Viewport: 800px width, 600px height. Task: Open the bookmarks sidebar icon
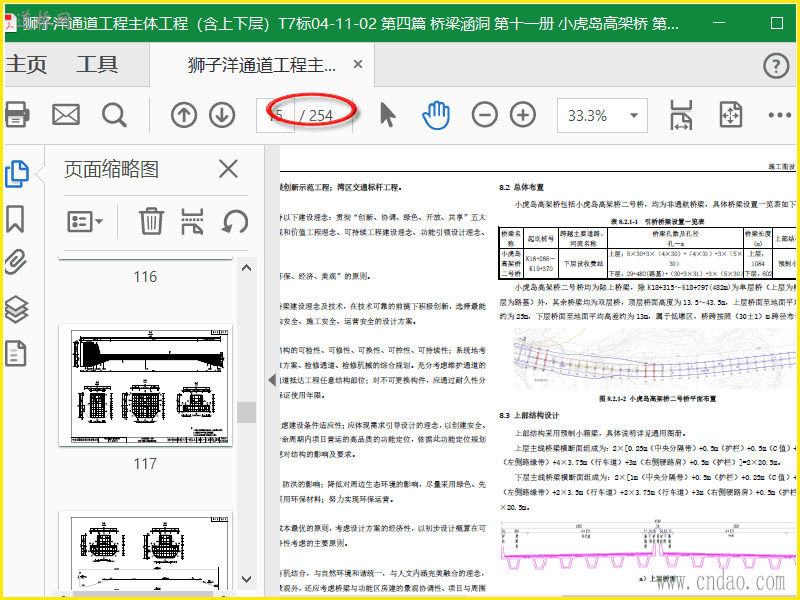(x=15, y=219)
